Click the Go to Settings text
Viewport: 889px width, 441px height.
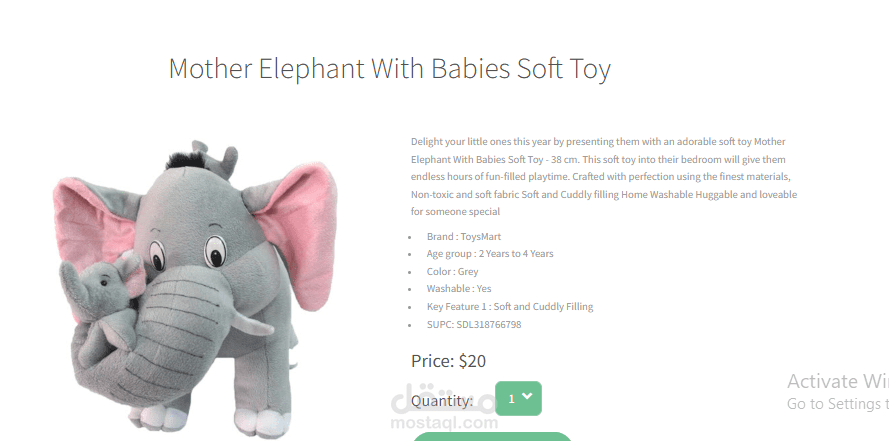click(837, 404)
